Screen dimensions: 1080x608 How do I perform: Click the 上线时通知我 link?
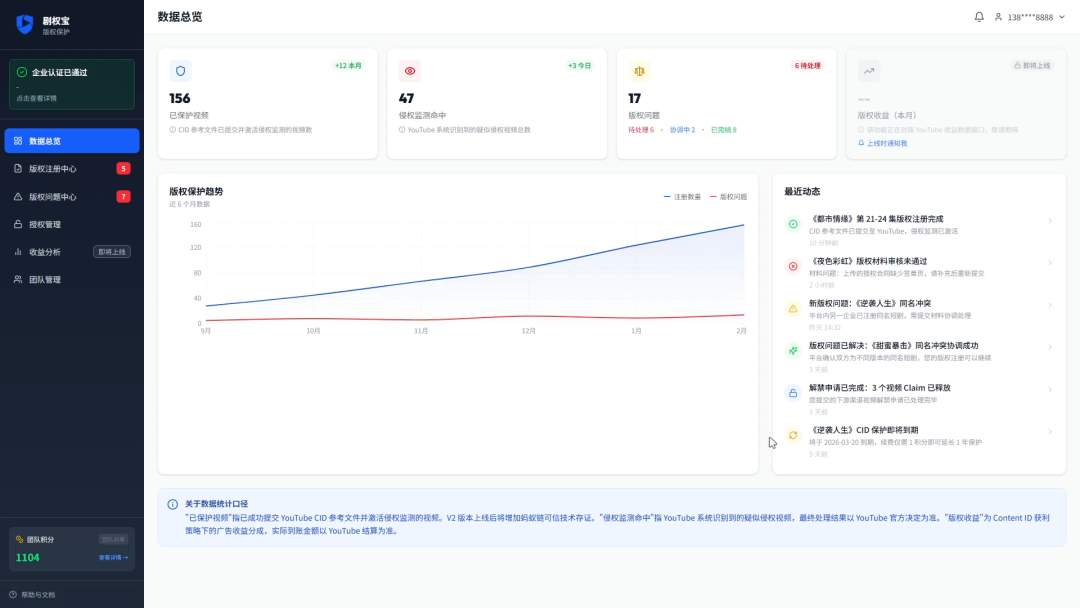click(882, 143)
